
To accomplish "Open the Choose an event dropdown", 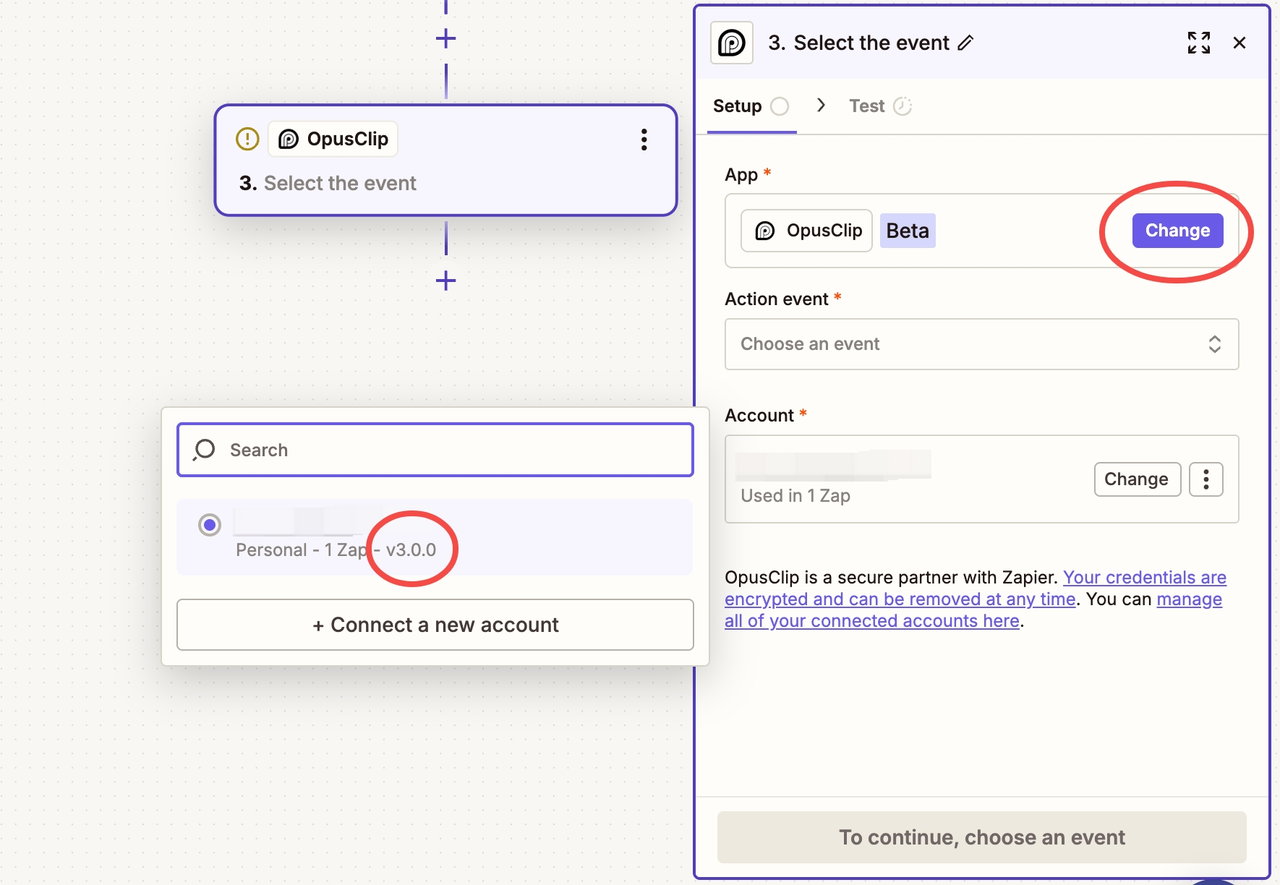I will [x=982, y=344].
